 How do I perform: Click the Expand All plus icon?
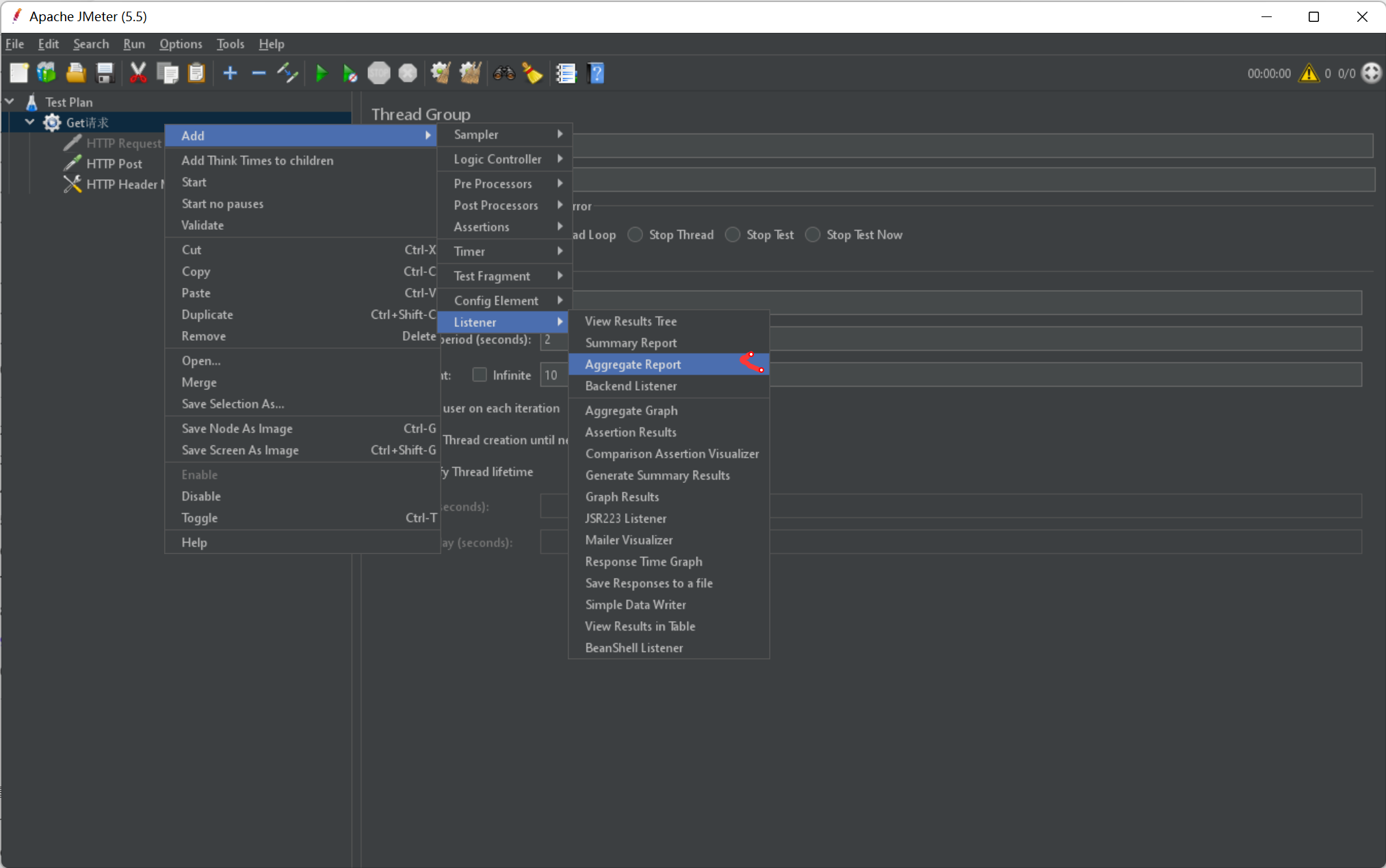point(231,73)
